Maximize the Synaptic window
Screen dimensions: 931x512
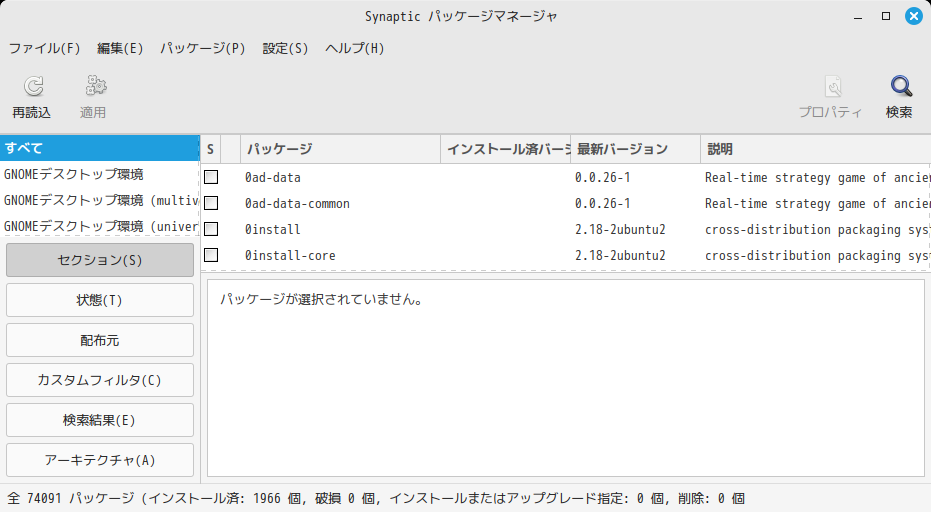pyautogui.click(x=885, y=16)
